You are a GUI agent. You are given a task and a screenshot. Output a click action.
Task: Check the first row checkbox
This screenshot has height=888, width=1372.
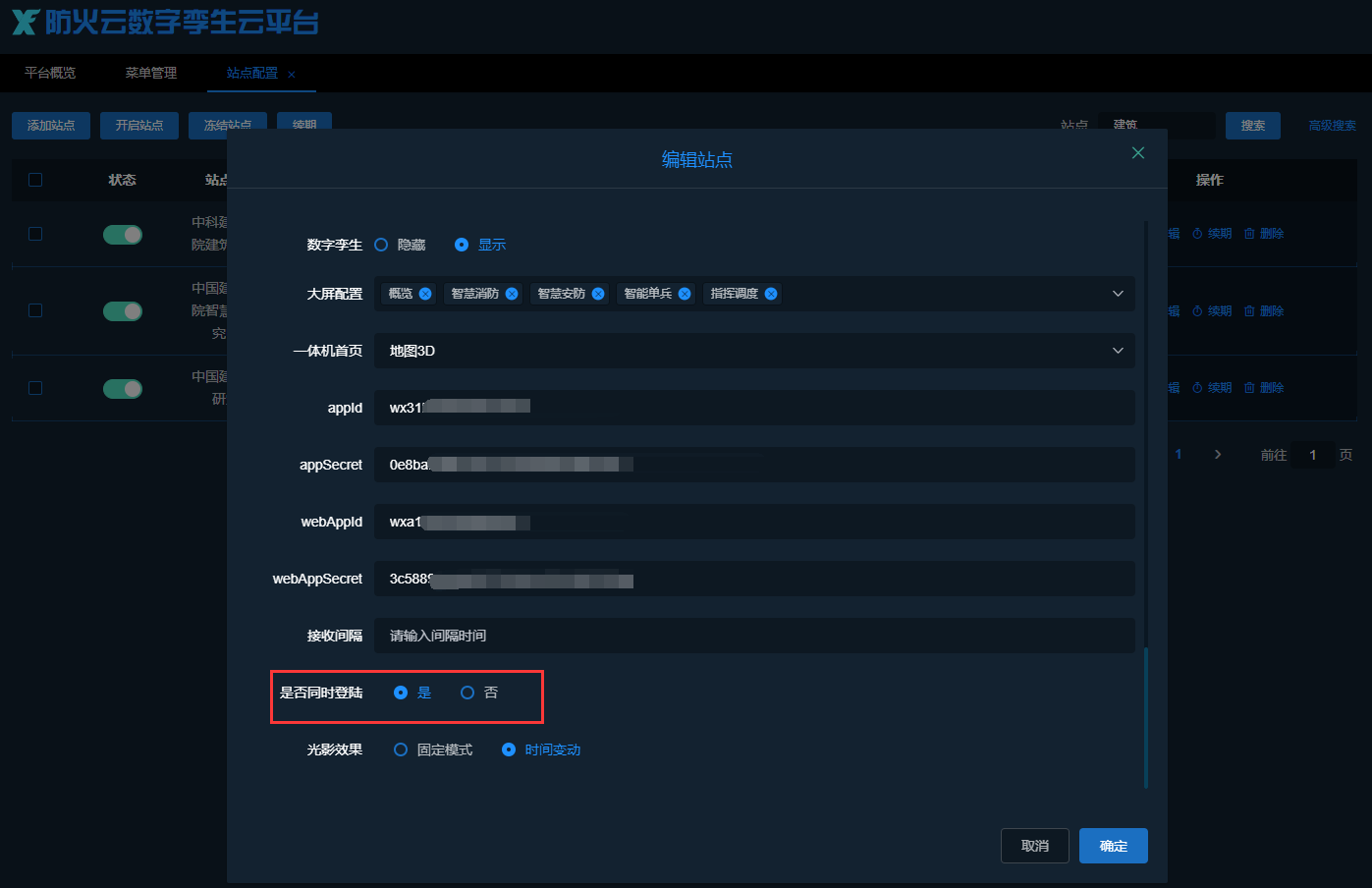pos(35,234)
